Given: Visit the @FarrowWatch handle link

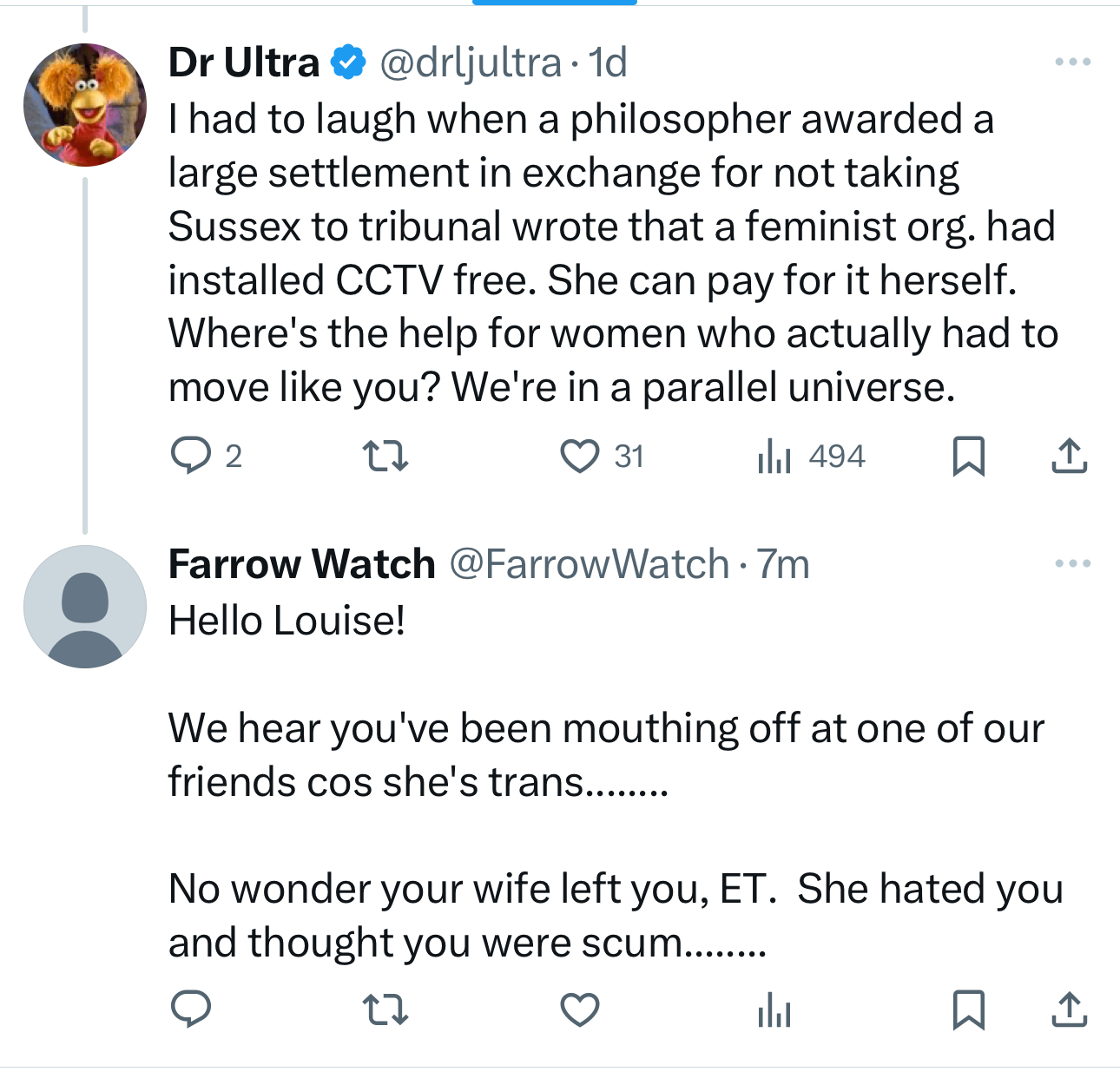Looking at the screenshot, I should point(589,564).
